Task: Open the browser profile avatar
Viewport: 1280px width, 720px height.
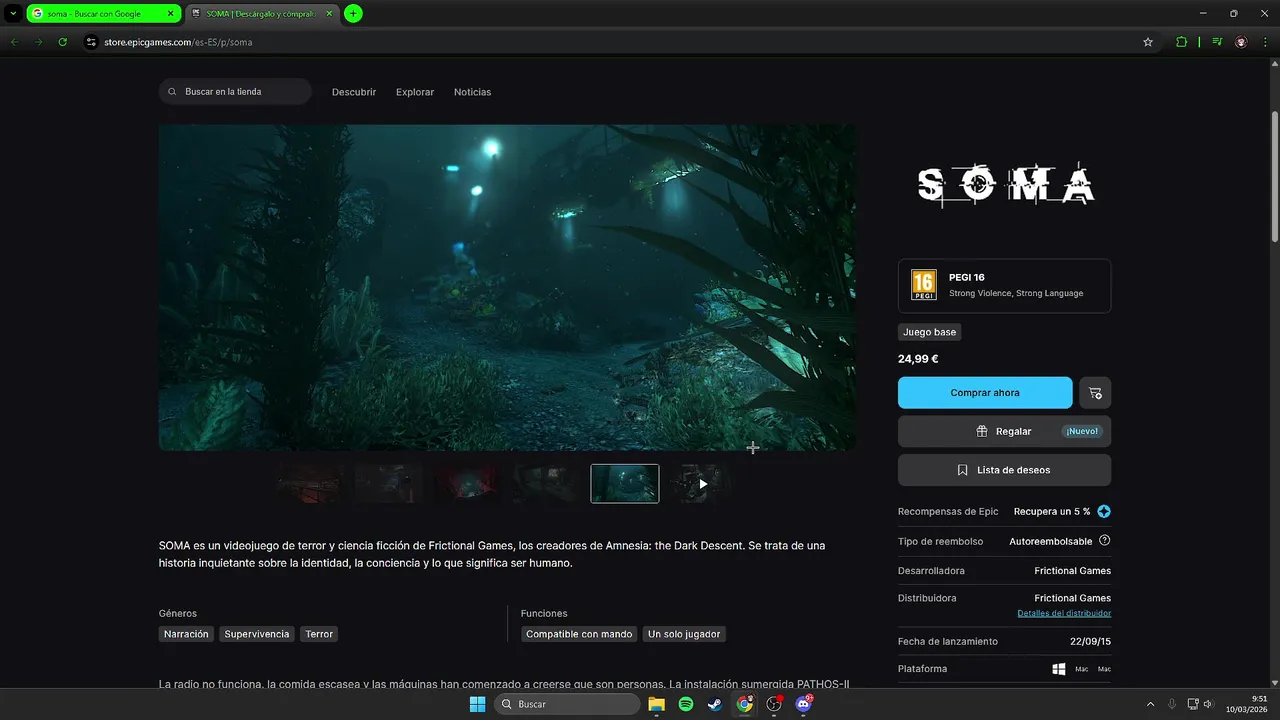Action: (x=1241, y=42)
